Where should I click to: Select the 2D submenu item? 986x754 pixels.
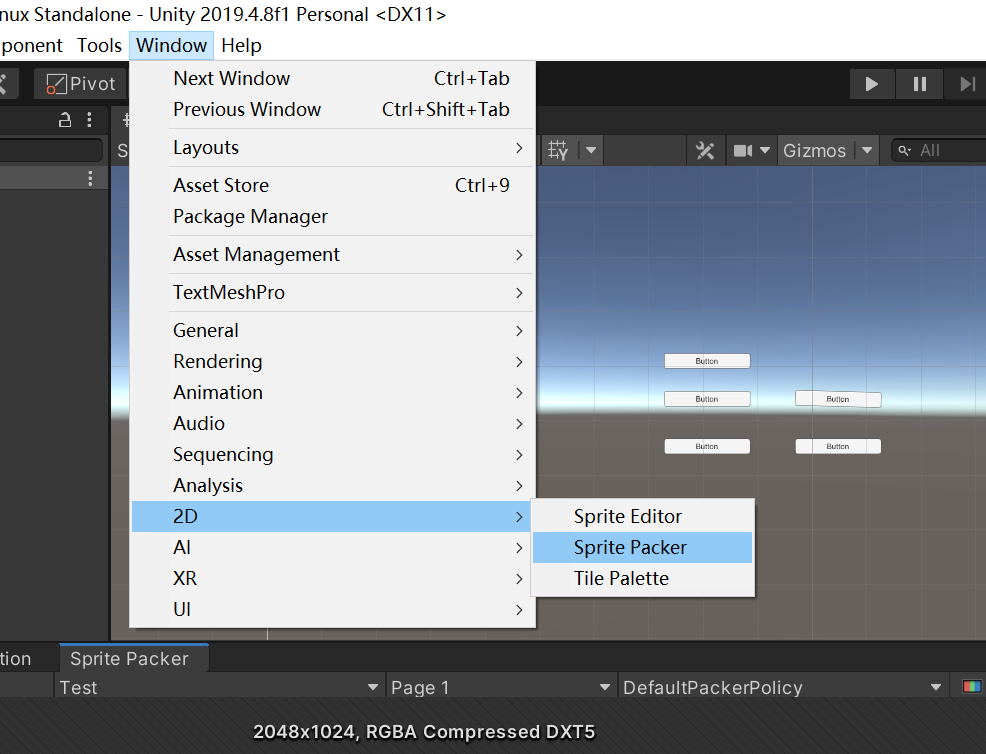pos(333,516)
